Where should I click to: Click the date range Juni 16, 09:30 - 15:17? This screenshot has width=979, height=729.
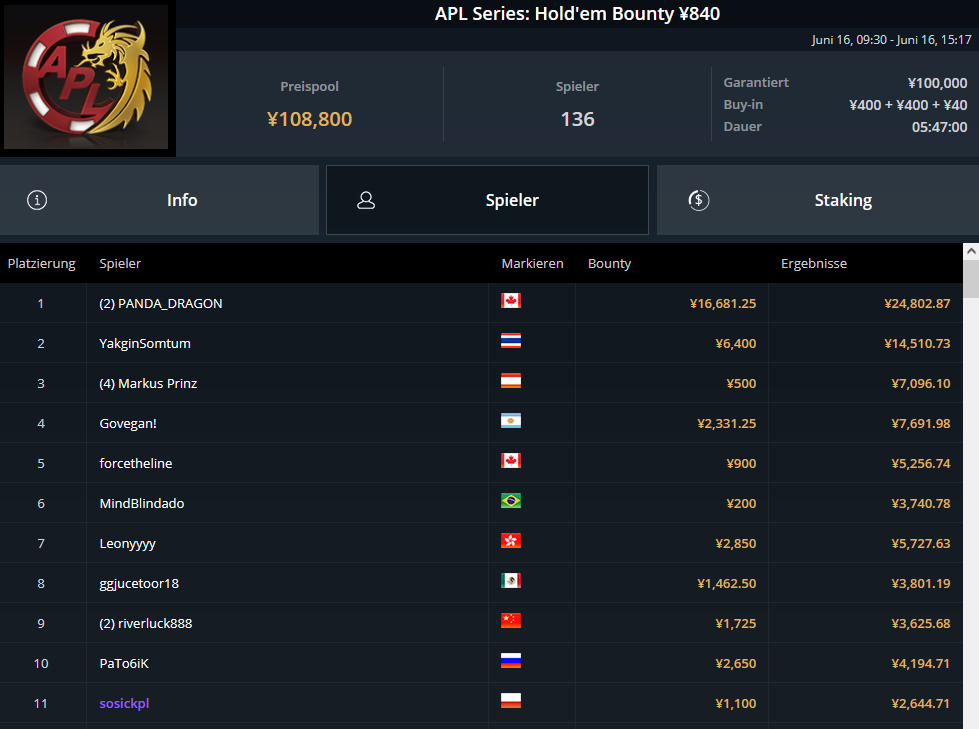coord(892,39)
